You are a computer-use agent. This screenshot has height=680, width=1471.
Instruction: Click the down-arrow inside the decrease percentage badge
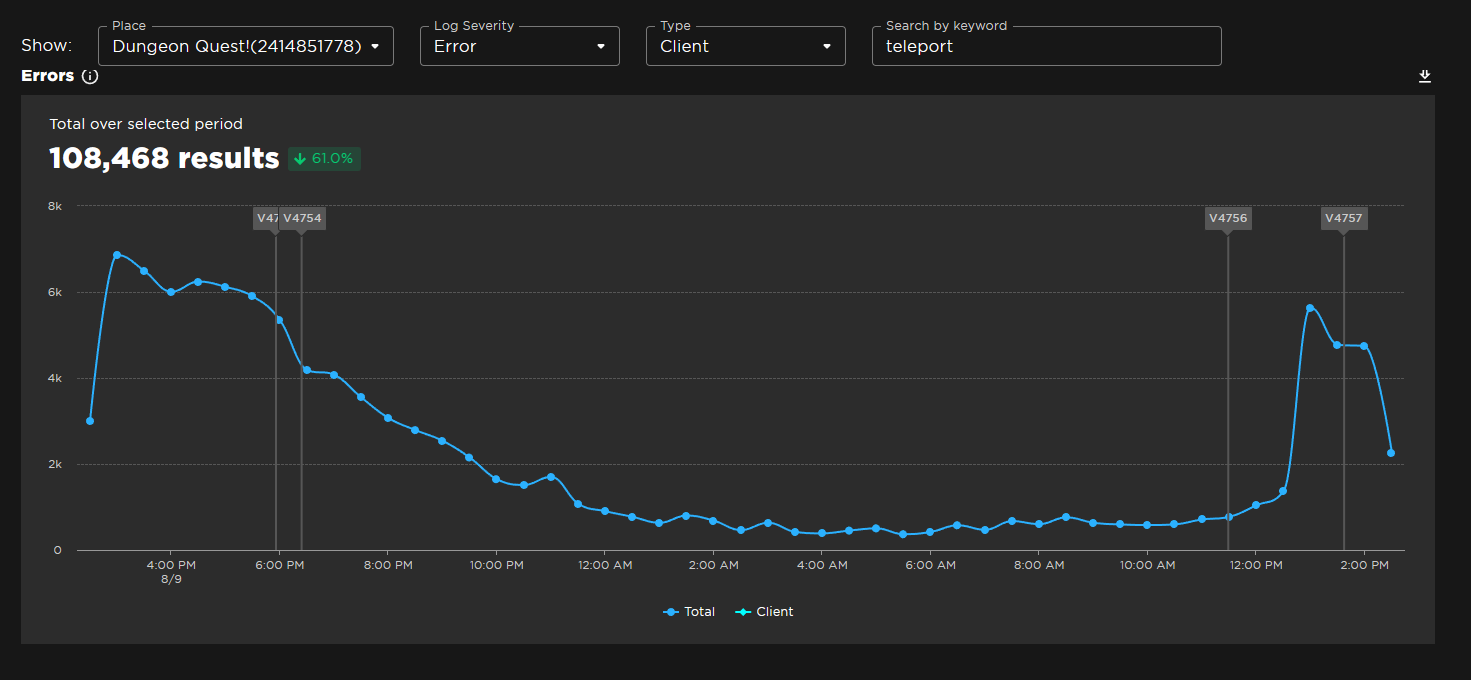click(x=299, y=158)
